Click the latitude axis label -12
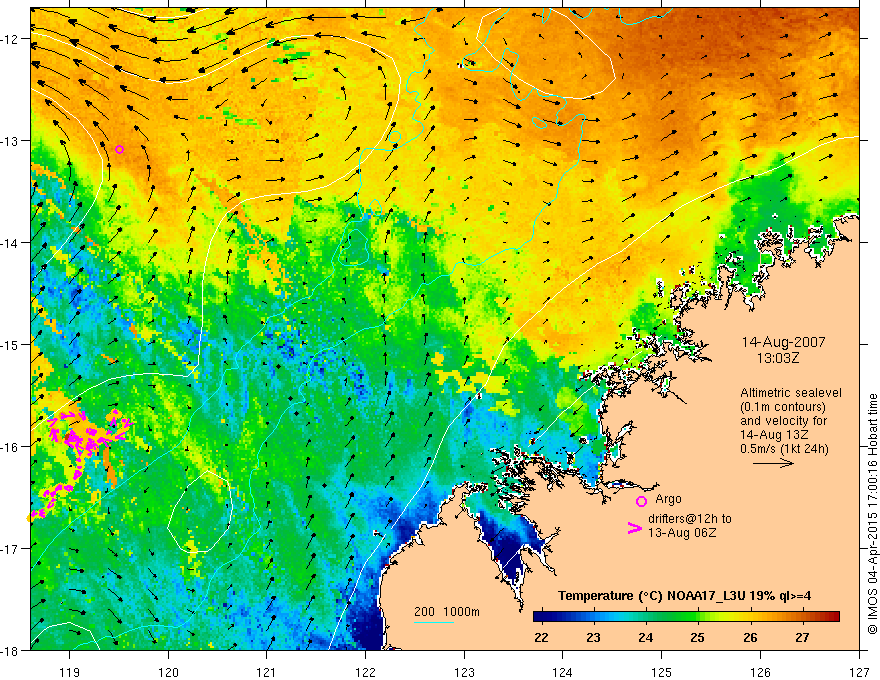Viewport: 880px width, 680px height. pos(10,39)
